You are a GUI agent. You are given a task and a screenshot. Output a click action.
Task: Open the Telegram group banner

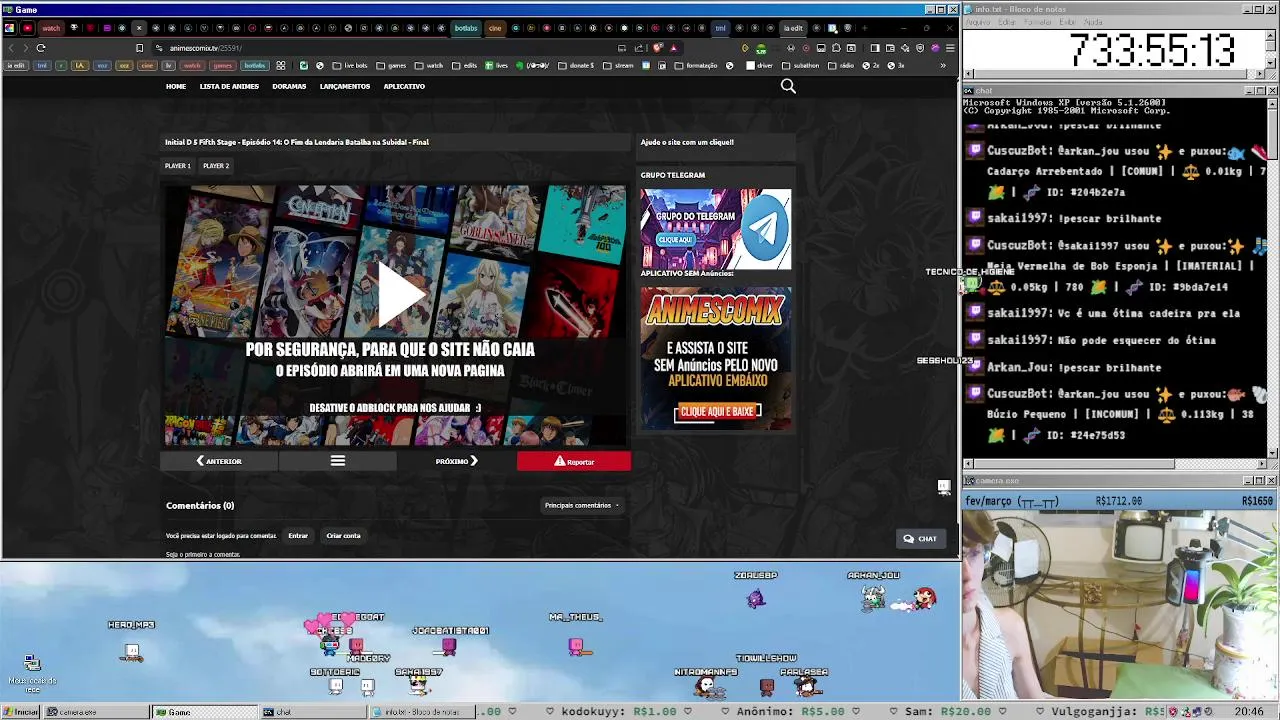pyautogui.click(x=716, y=229)
